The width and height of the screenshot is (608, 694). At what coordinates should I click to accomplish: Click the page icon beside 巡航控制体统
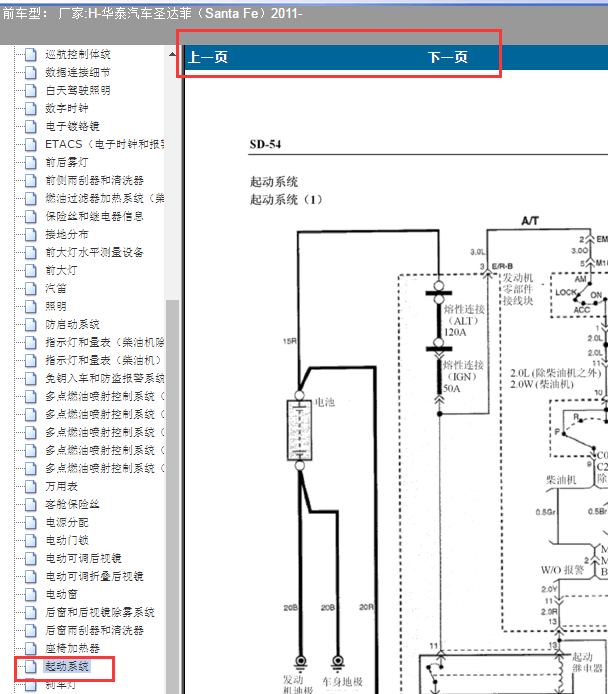31,54
